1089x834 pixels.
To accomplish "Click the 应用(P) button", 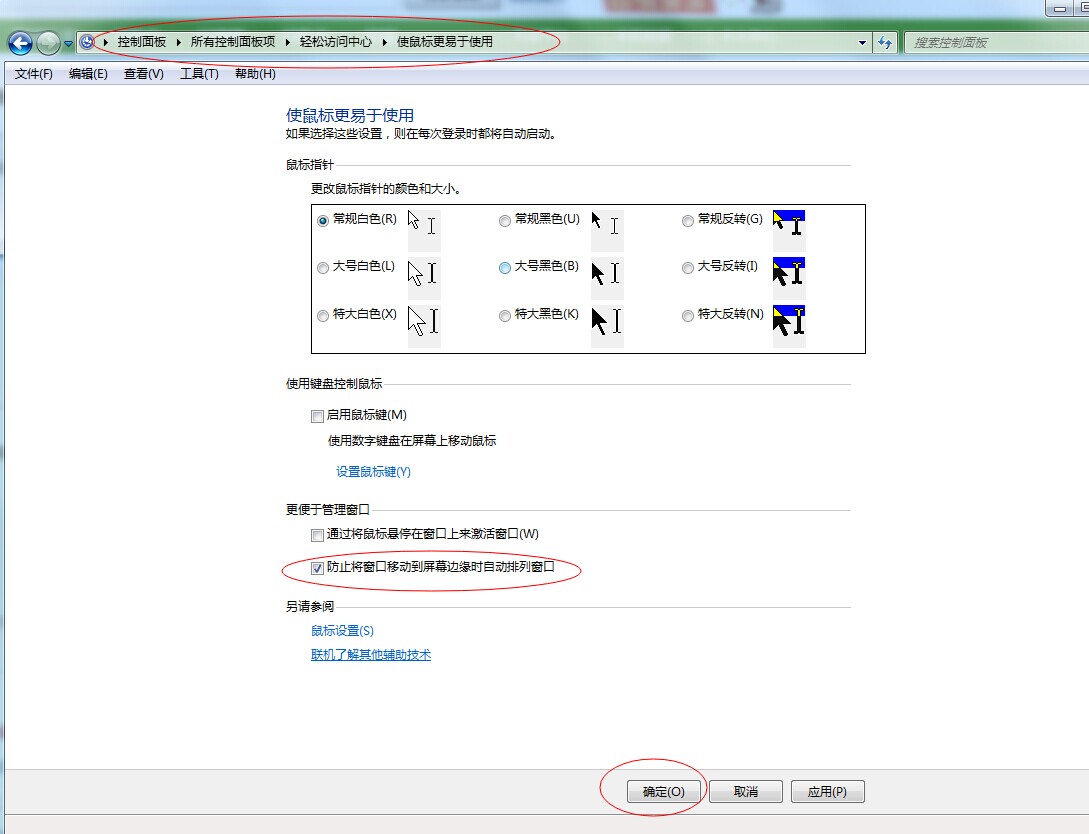I will coord(828,792).
